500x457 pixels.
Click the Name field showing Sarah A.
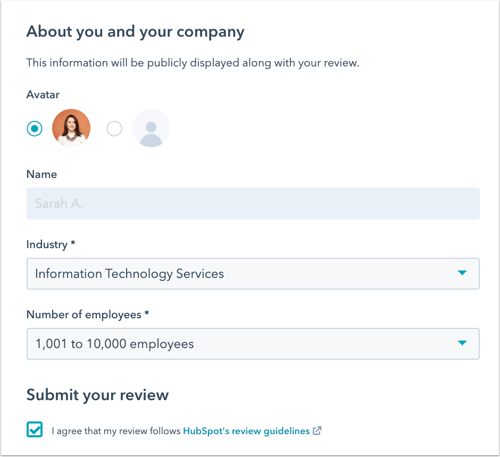coord(253,203)
